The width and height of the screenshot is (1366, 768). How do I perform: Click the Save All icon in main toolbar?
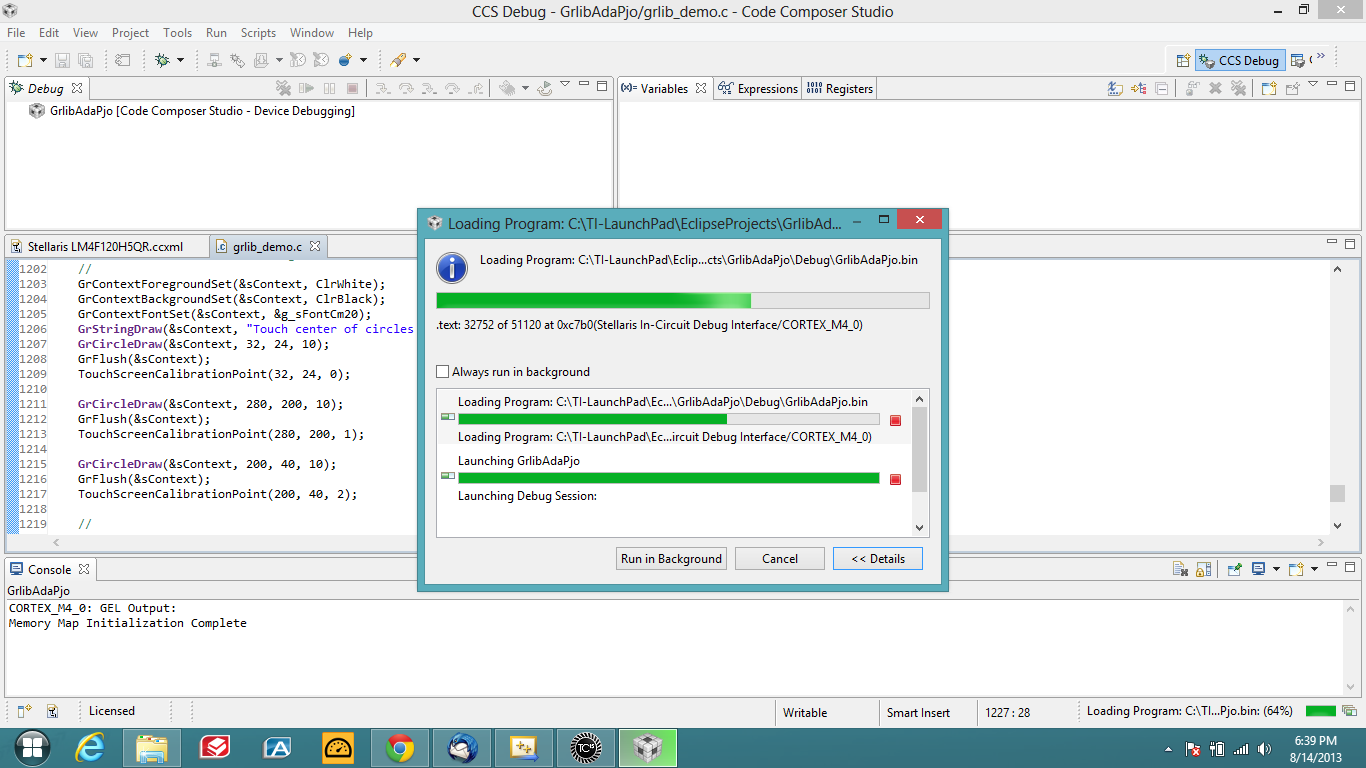[85, 60]
